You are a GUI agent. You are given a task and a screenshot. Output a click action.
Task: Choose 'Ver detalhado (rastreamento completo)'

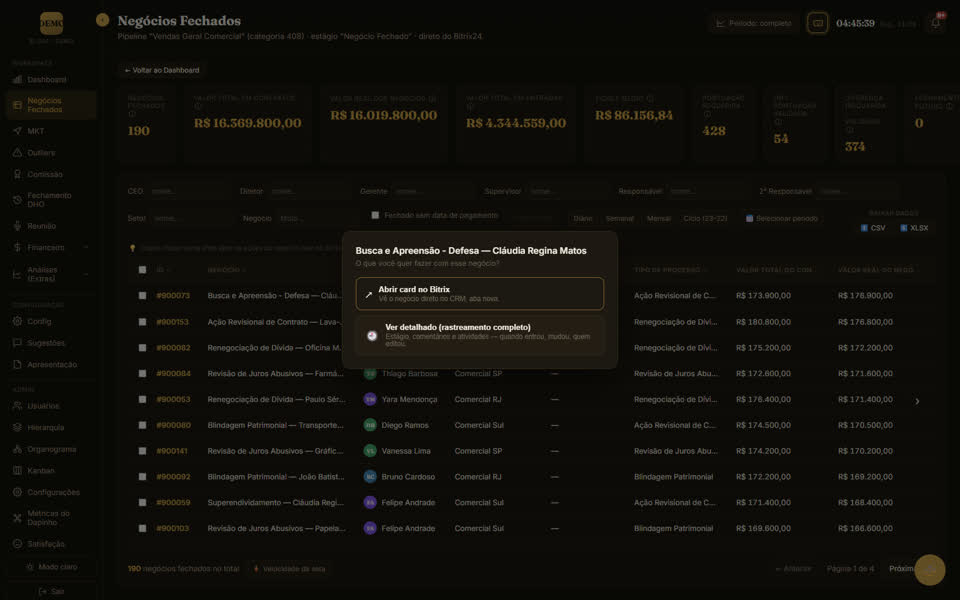479,336
